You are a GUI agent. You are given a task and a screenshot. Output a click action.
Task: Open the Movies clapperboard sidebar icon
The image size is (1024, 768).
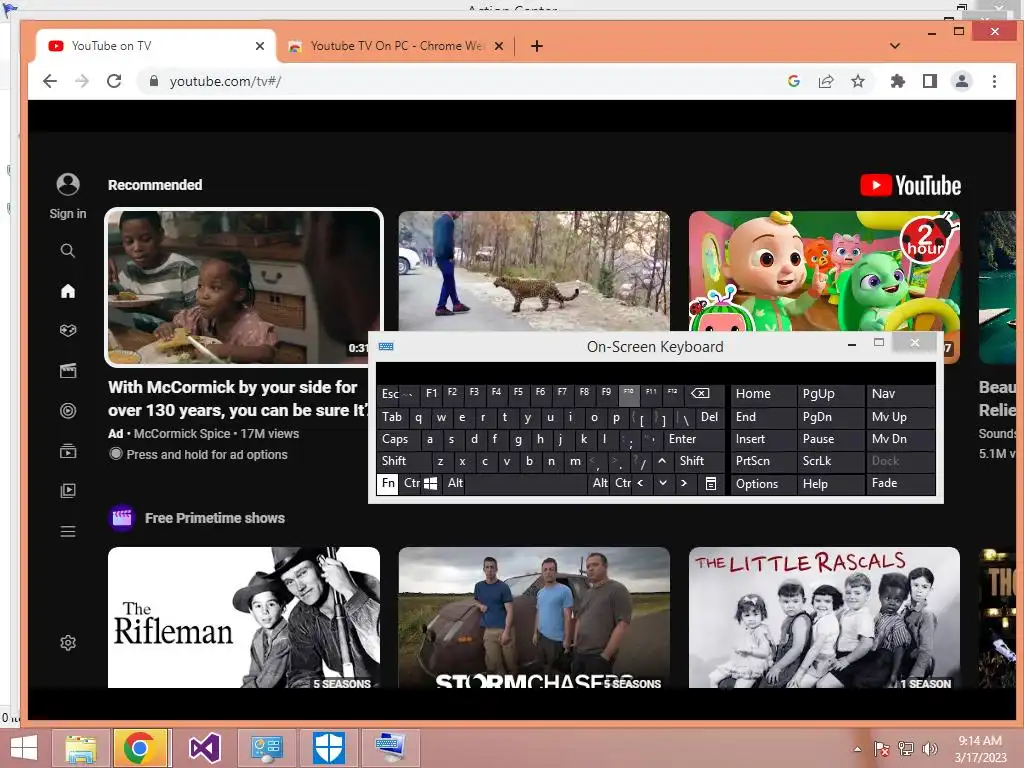(x=68, y=371)
